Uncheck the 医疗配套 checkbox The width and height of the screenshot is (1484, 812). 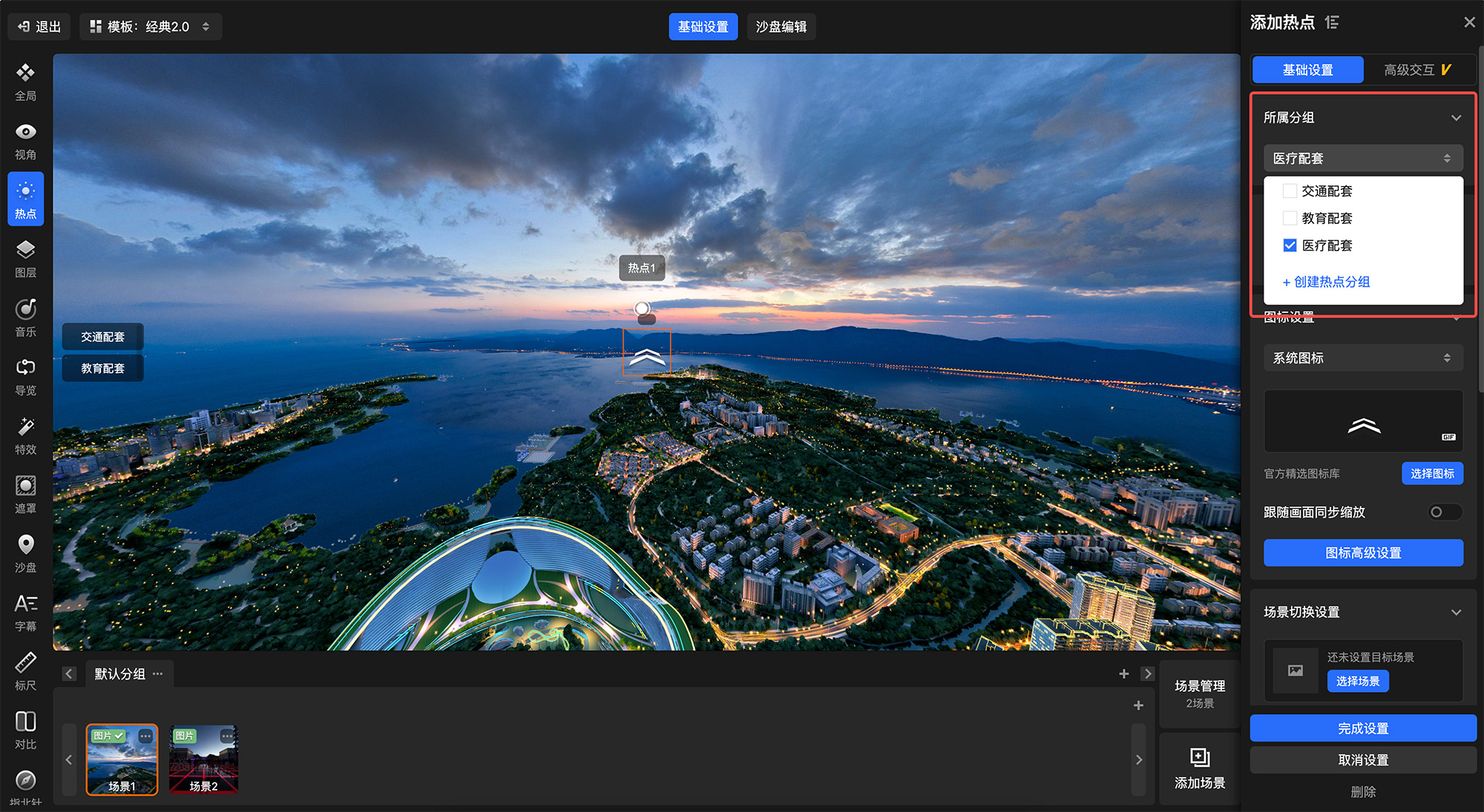click(x=1290, y=245)
